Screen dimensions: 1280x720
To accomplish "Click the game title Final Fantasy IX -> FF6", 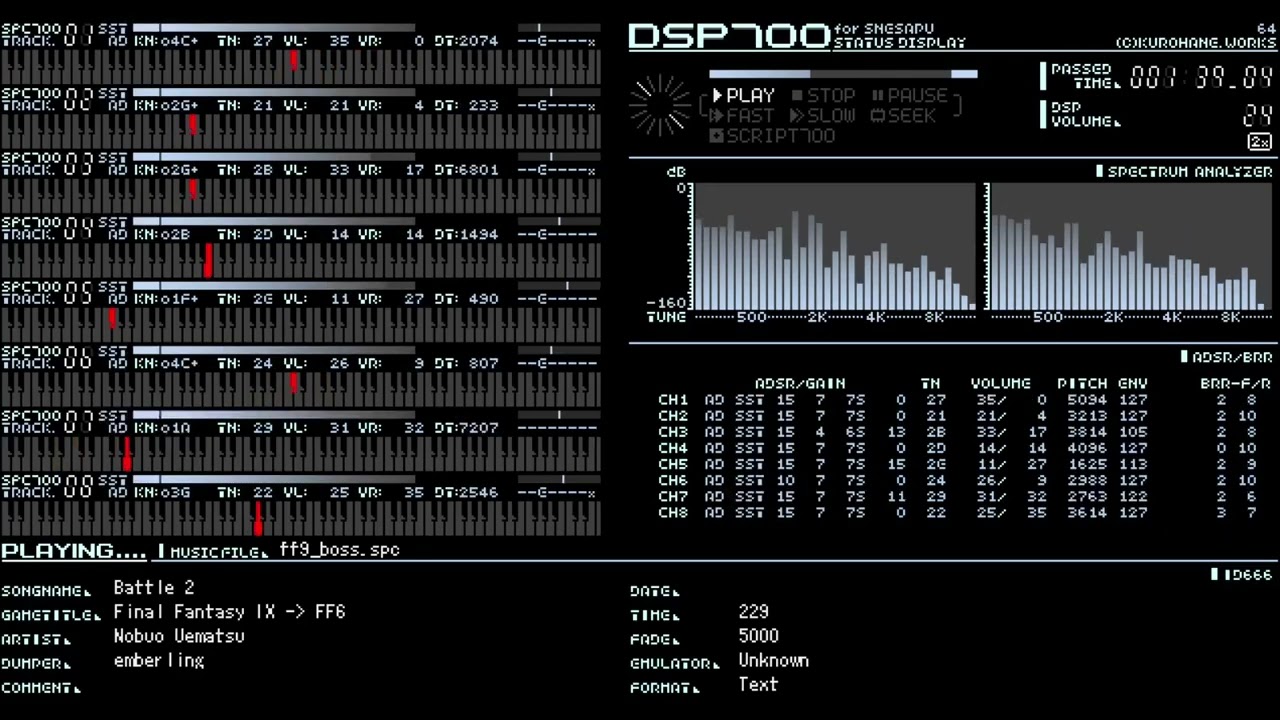I will pos(229,612).
